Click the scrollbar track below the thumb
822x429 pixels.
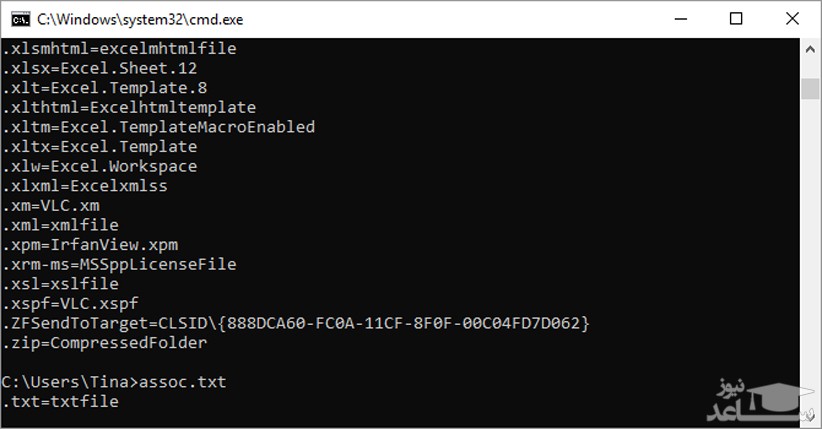click(810, 250)
